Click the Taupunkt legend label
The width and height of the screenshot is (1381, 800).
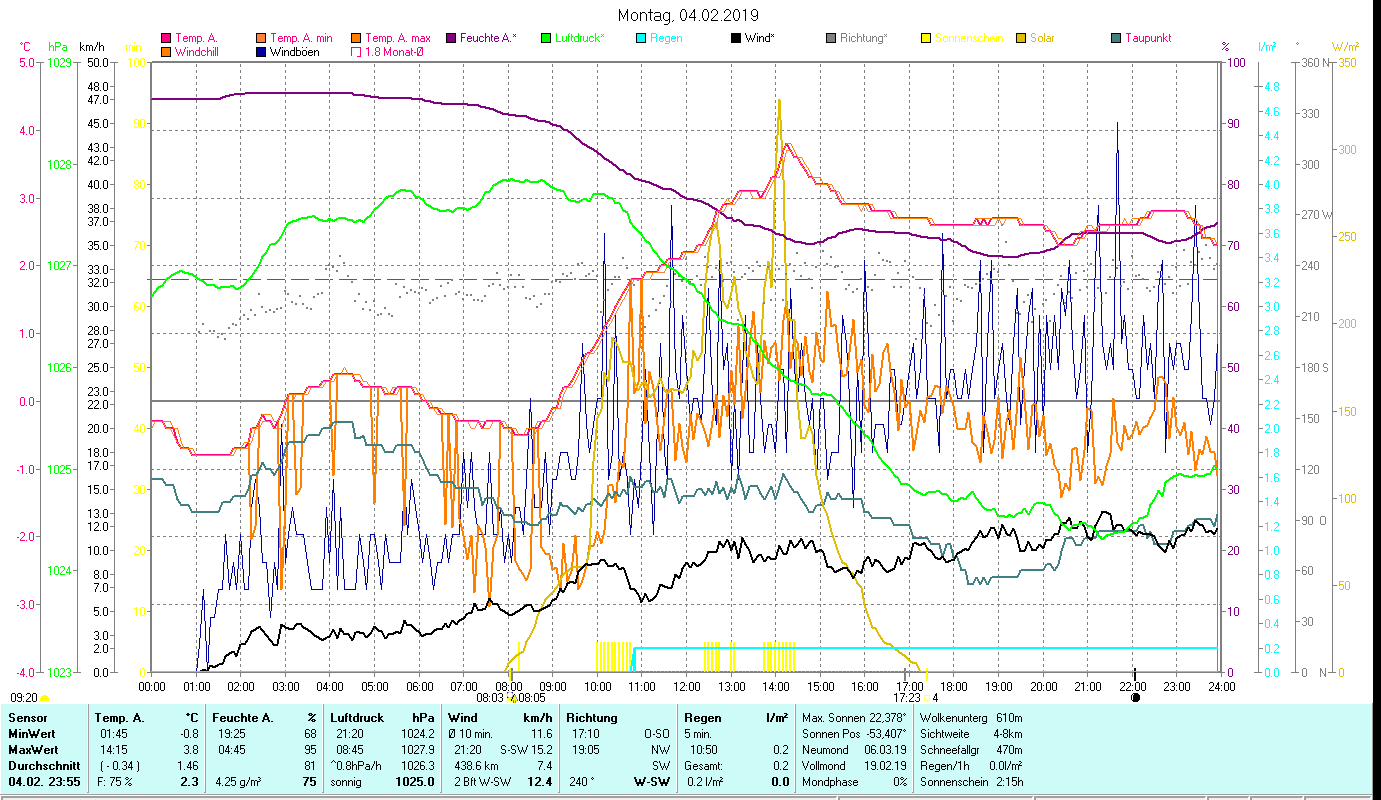point(1147,39)
